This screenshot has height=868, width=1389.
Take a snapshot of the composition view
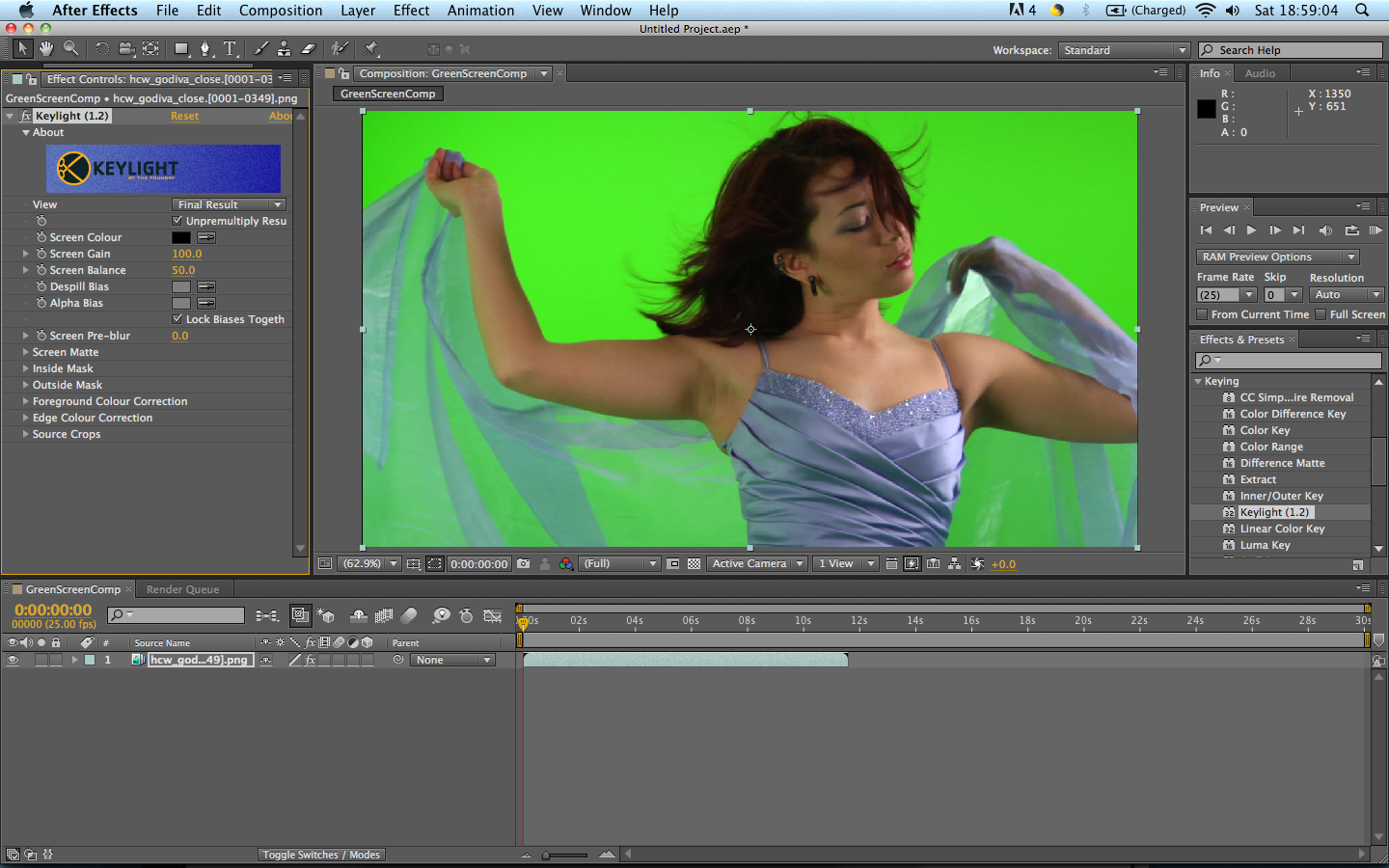[x=522, y=563]
